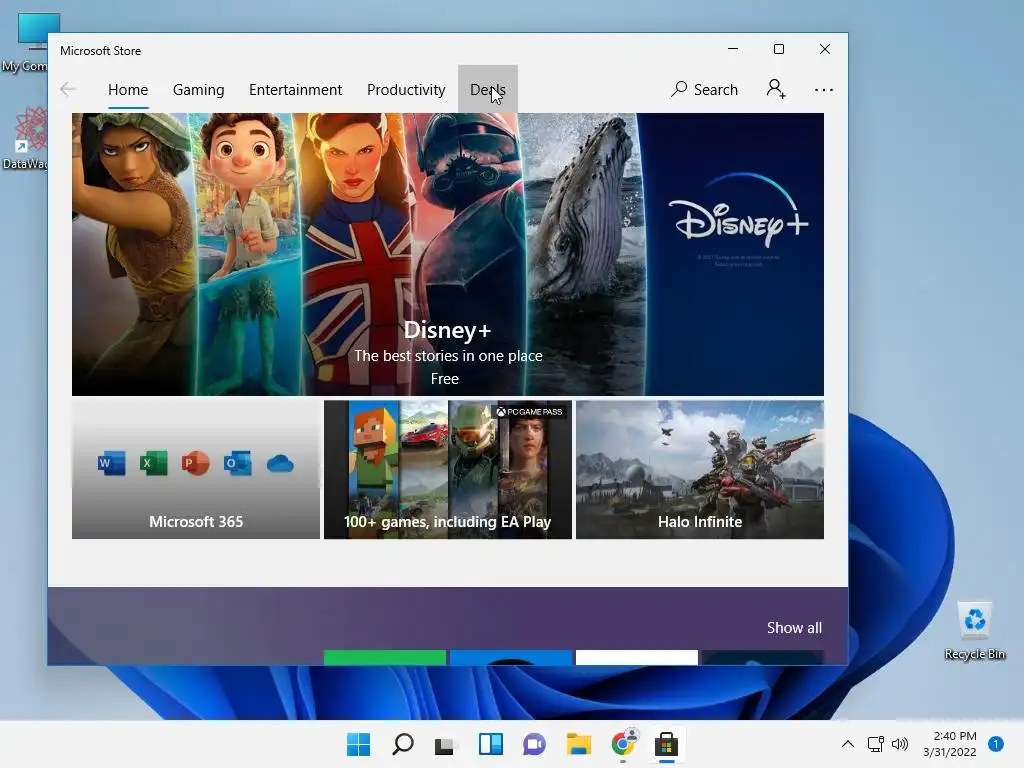Select the My Computer desktop icon

click(x=24, y=42)
